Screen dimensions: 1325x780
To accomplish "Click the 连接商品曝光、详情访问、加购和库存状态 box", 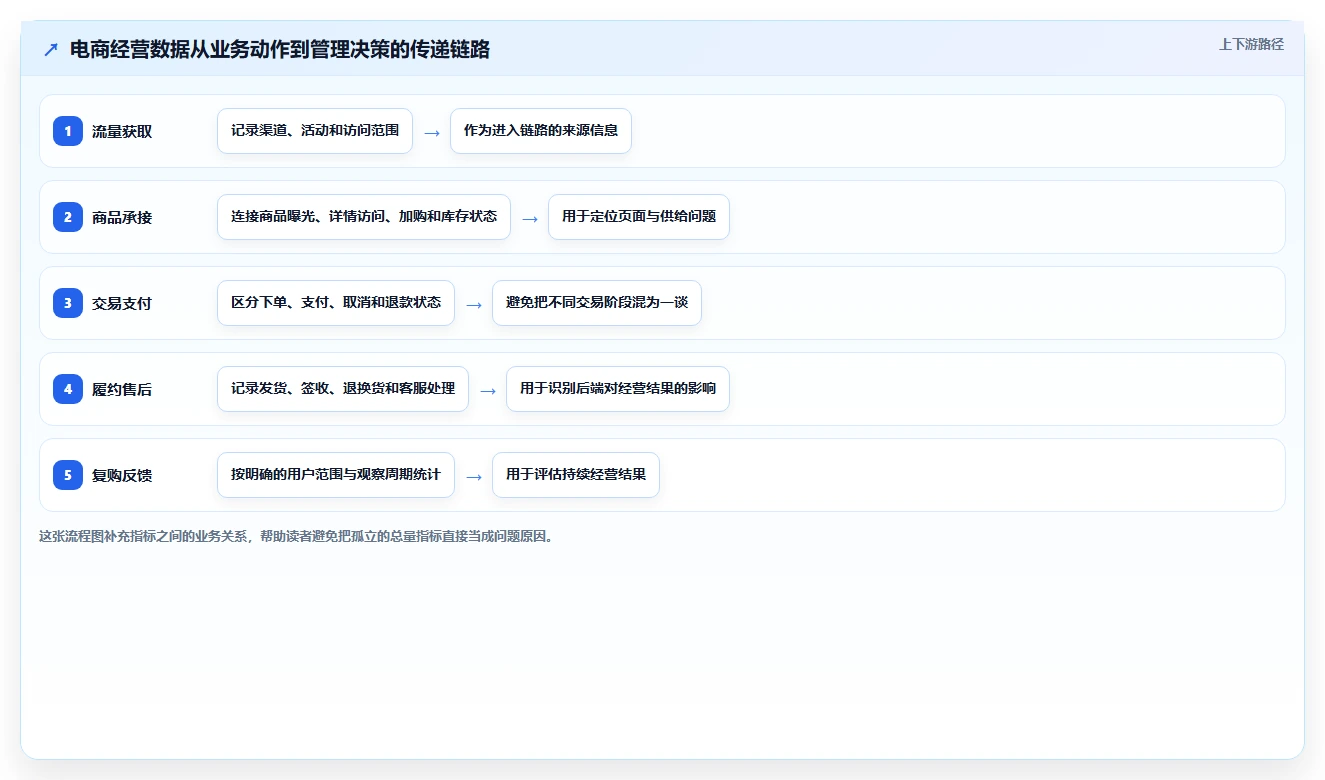I will 364,217.
